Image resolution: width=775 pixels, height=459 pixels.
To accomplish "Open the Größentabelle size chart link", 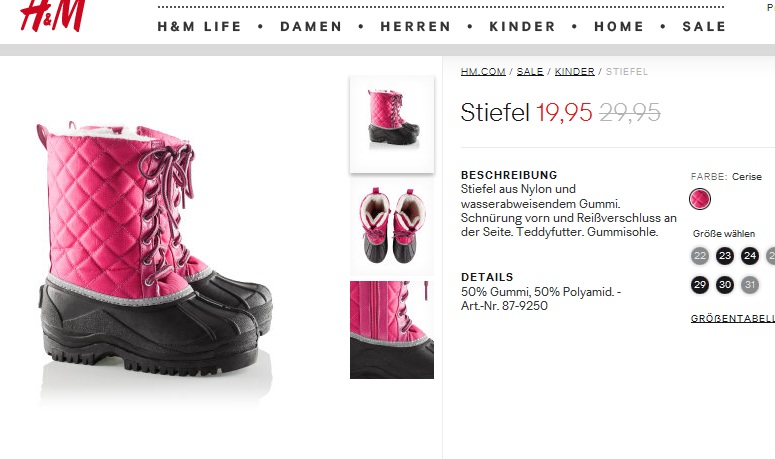I will [732, 319].
